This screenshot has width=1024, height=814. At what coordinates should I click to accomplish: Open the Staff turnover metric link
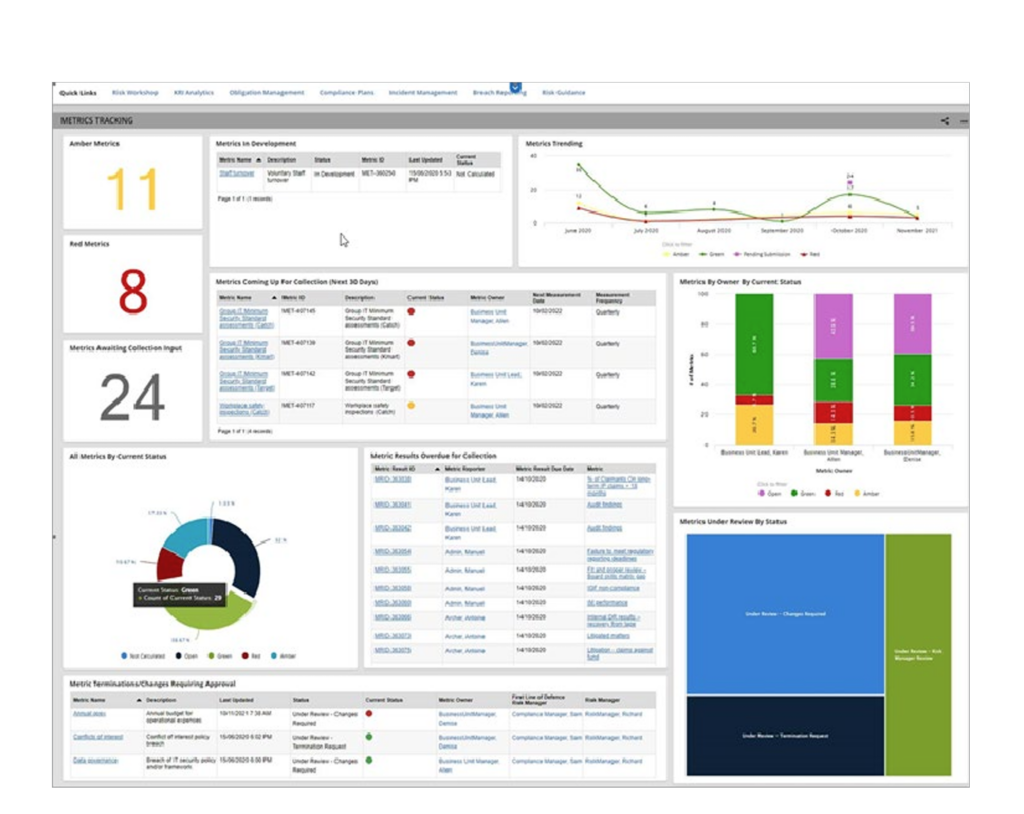click(x=236, y=173)
